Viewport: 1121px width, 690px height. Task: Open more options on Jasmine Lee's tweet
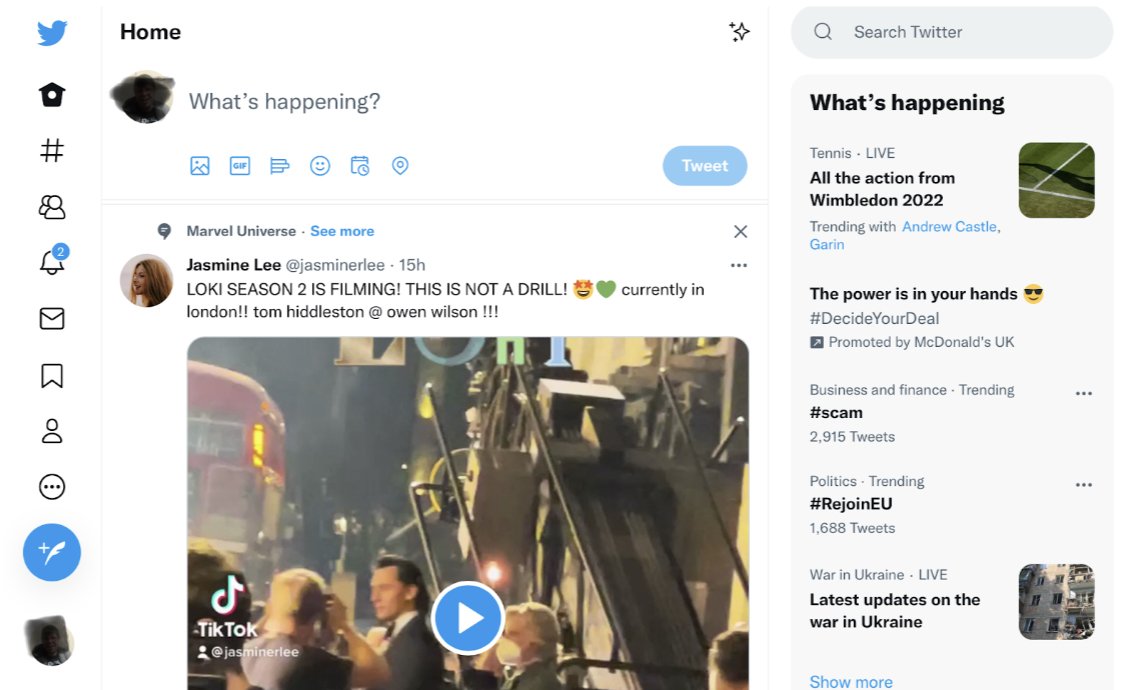pyautogui.click(x=739, y=265)
